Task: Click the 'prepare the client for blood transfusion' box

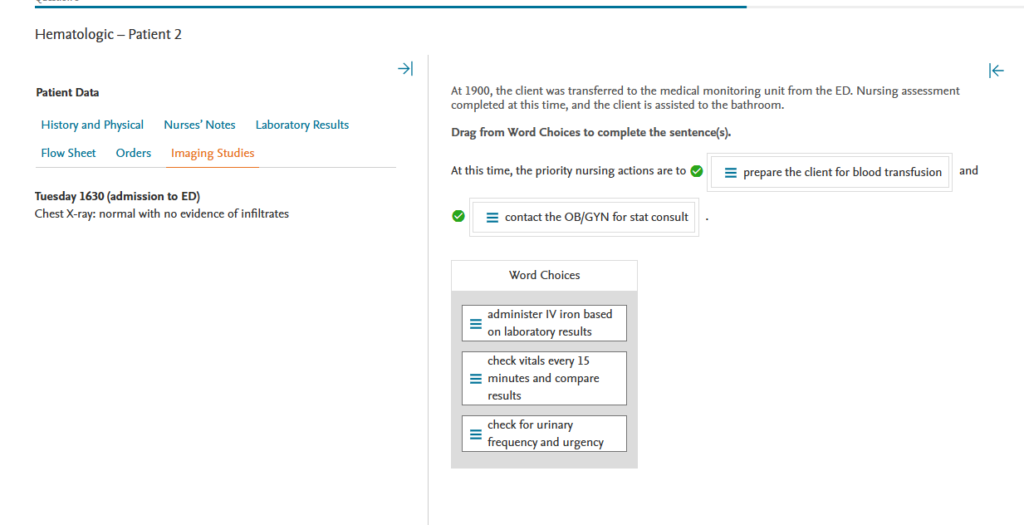Action: tap(841, 172)
